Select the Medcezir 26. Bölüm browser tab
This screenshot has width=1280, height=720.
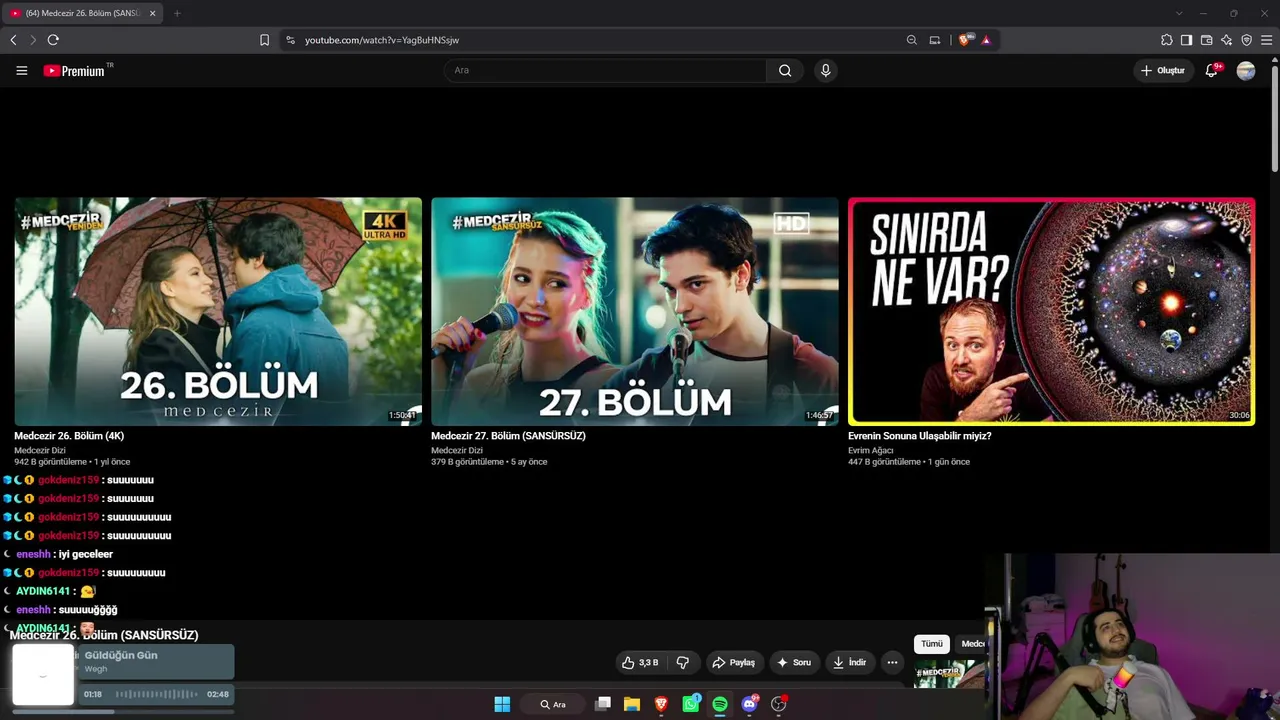[82, 13]
